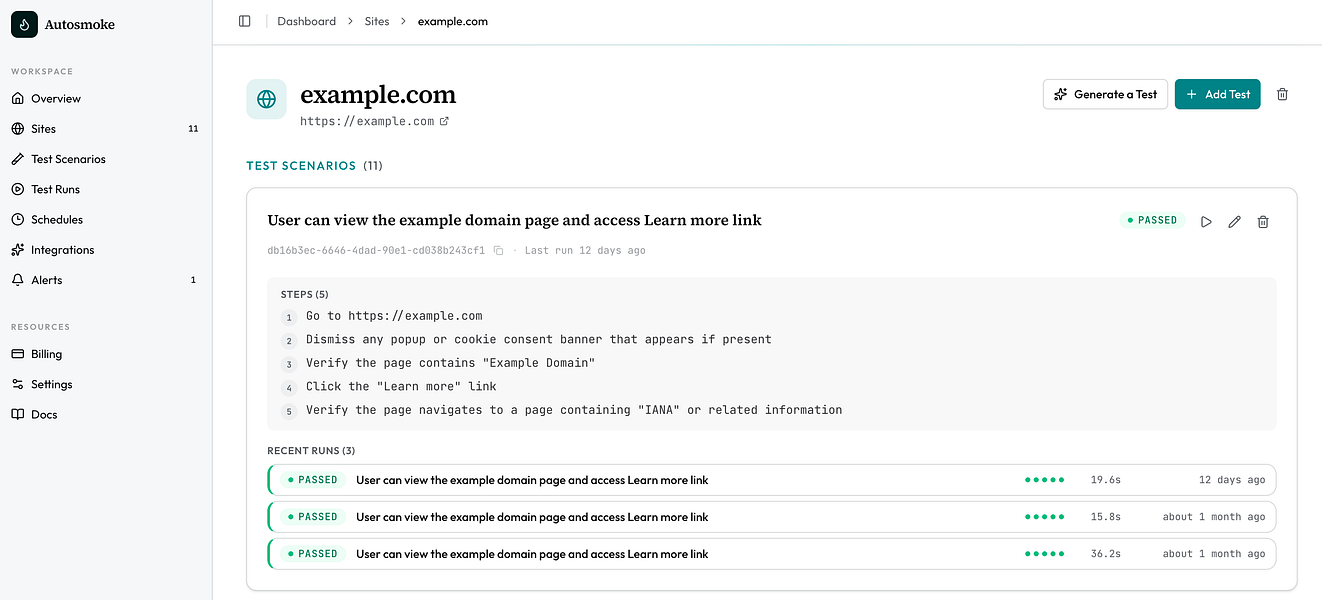Delete the scenario with trash icon
Viewport: 1322px width, 600px height.
coord(1263,221)
